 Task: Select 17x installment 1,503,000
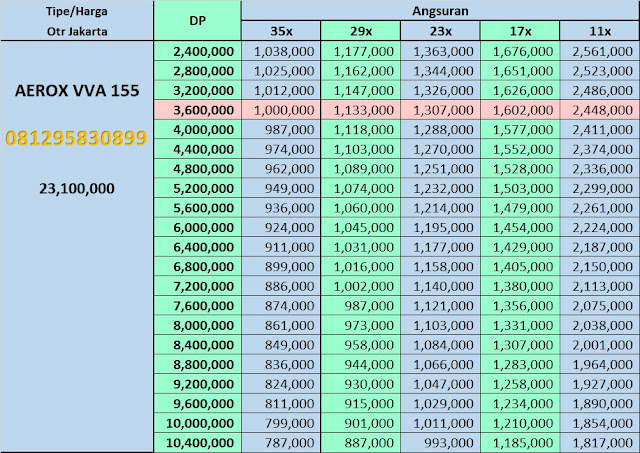[520, 189]
